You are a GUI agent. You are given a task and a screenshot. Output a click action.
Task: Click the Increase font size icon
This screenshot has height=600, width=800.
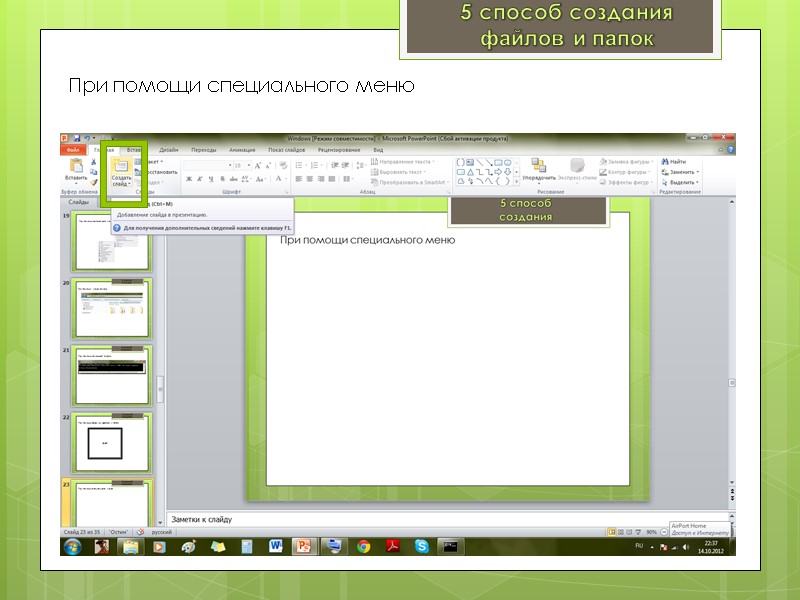258,165
